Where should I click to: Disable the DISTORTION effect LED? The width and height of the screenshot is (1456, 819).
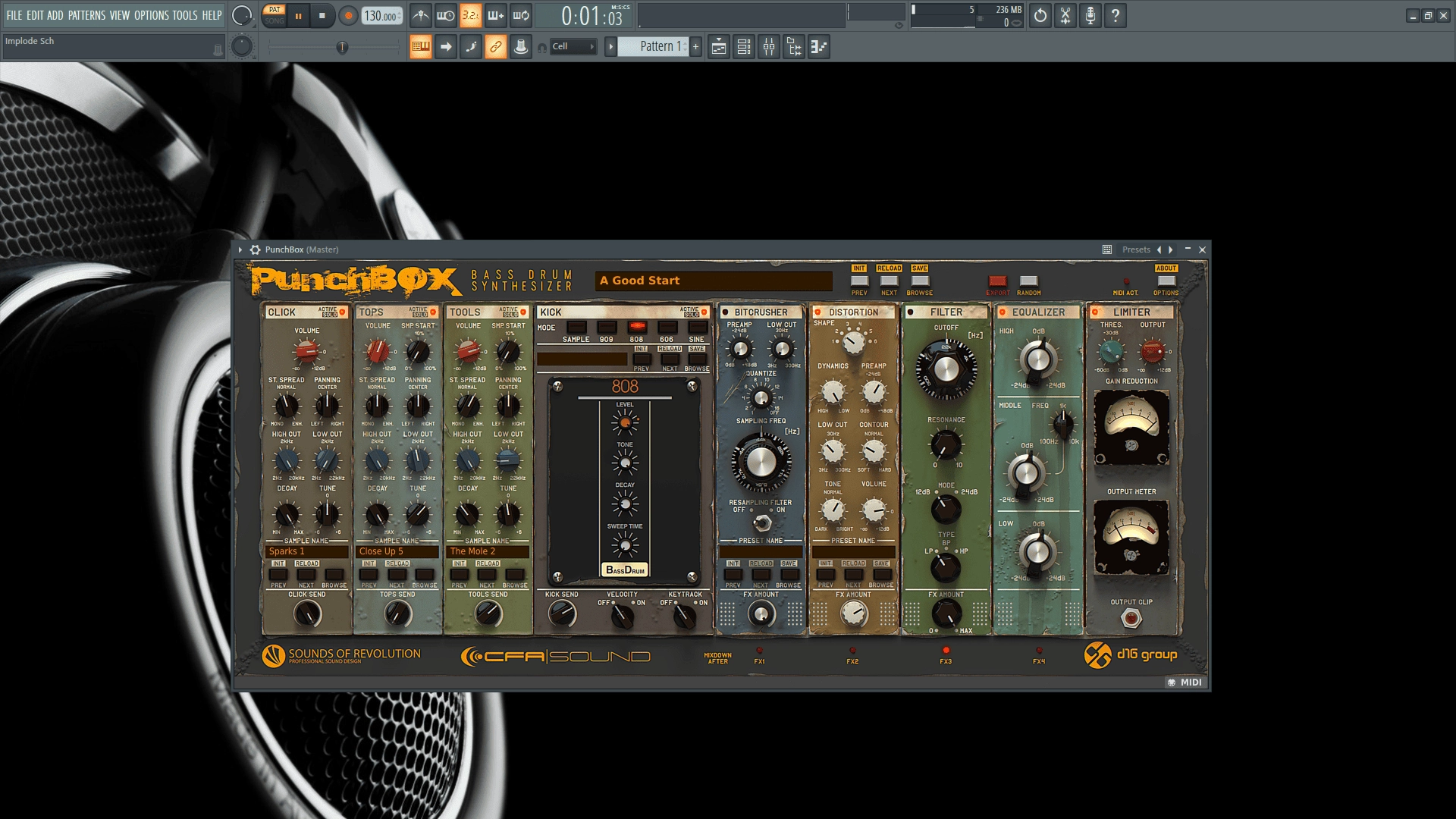(818, 312)
